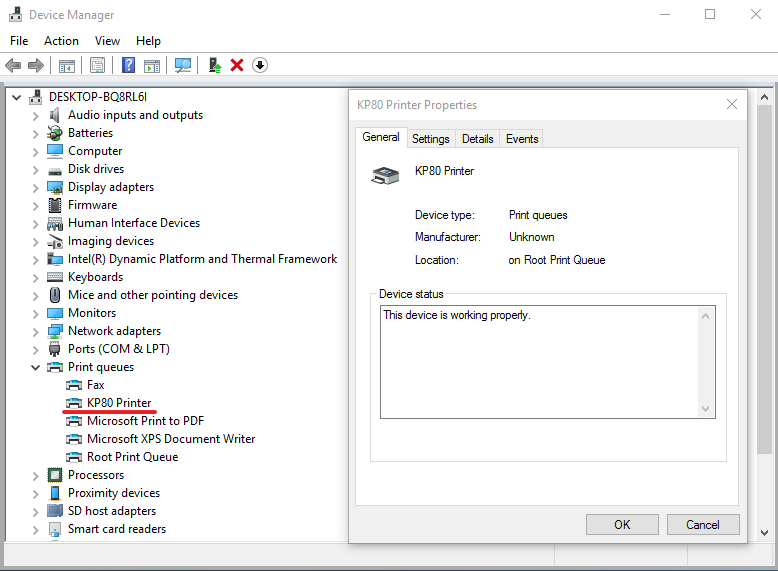
Task: Click the Display adapters category icon
Action: (55, 188)
